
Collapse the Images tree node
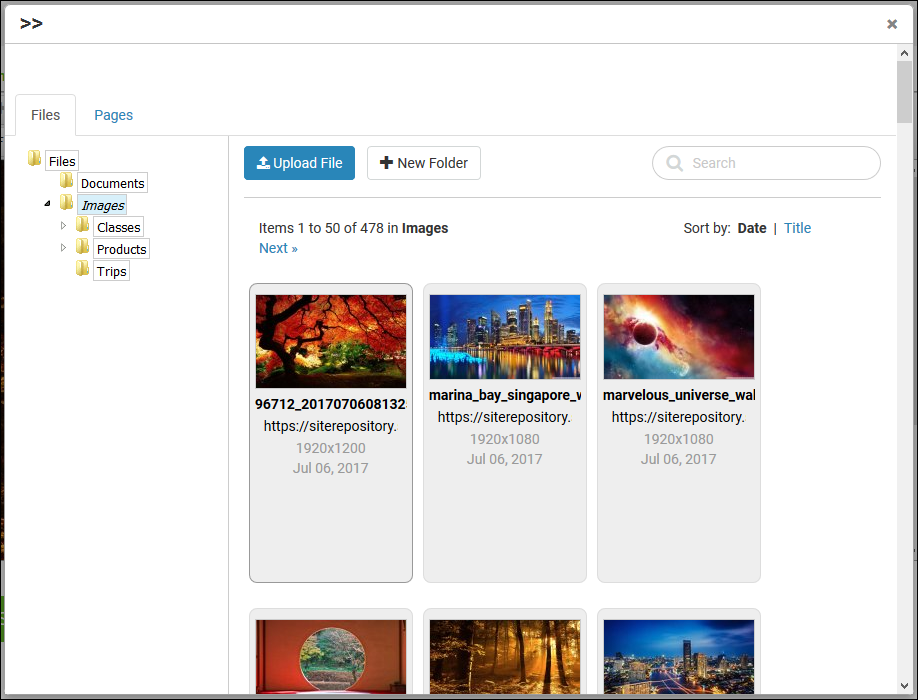[46, 204]
